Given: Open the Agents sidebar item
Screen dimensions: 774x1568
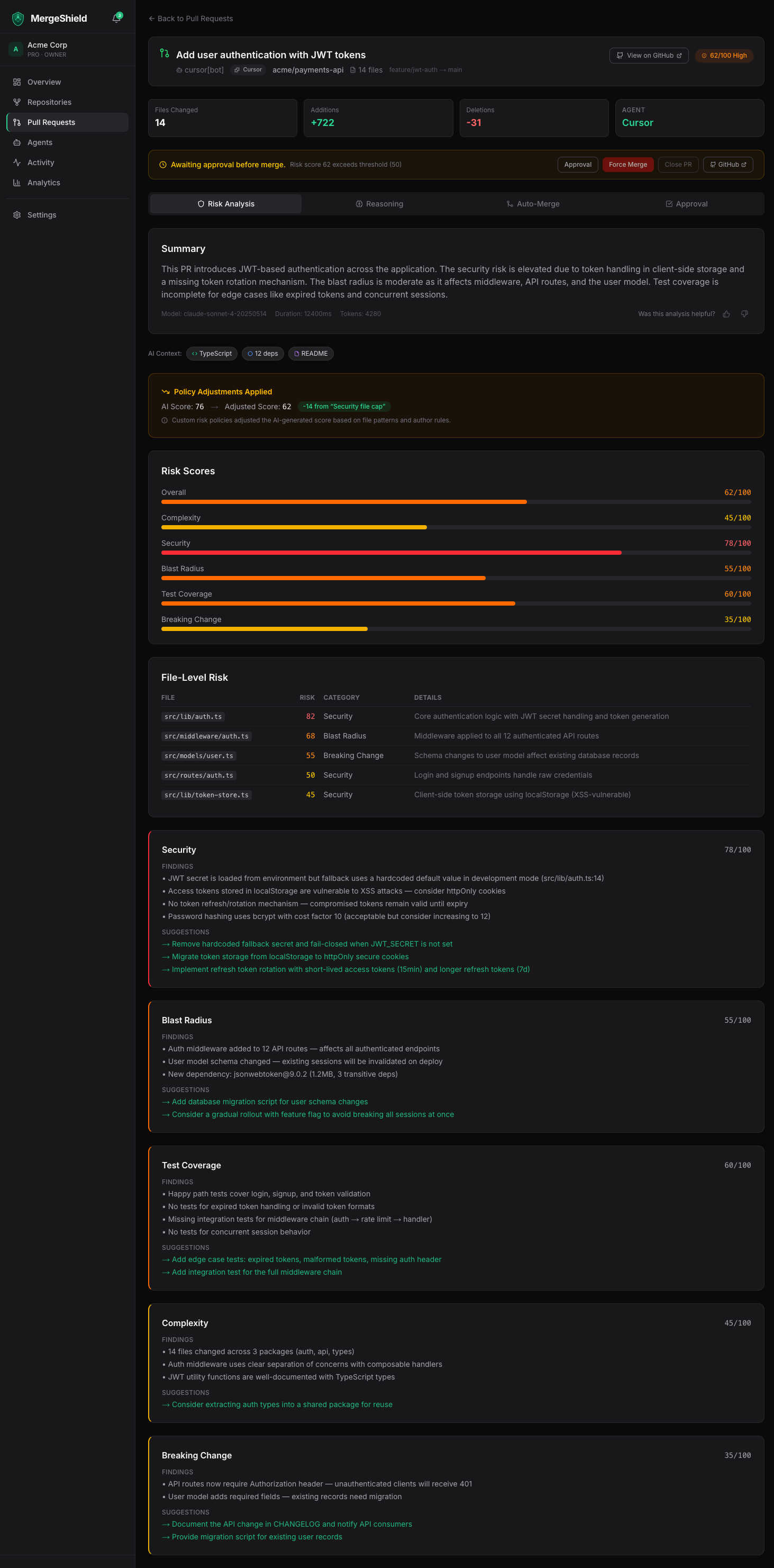Looking at the screenshot, I should pyautogui.click(x=40, y=142).
